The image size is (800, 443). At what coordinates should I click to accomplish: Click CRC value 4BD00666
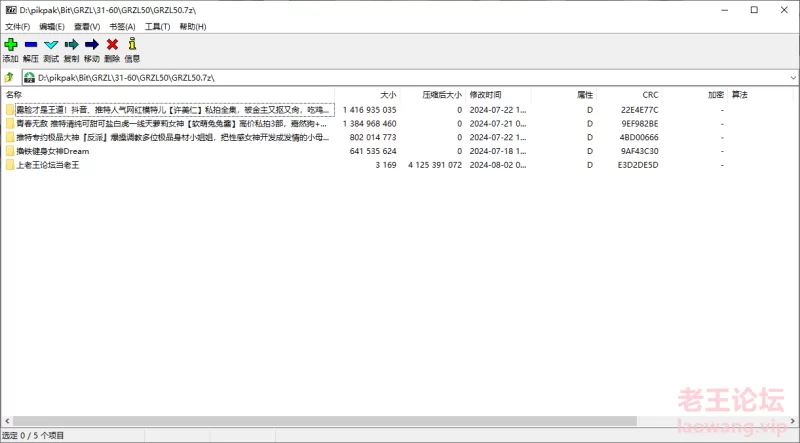point(639,137)
